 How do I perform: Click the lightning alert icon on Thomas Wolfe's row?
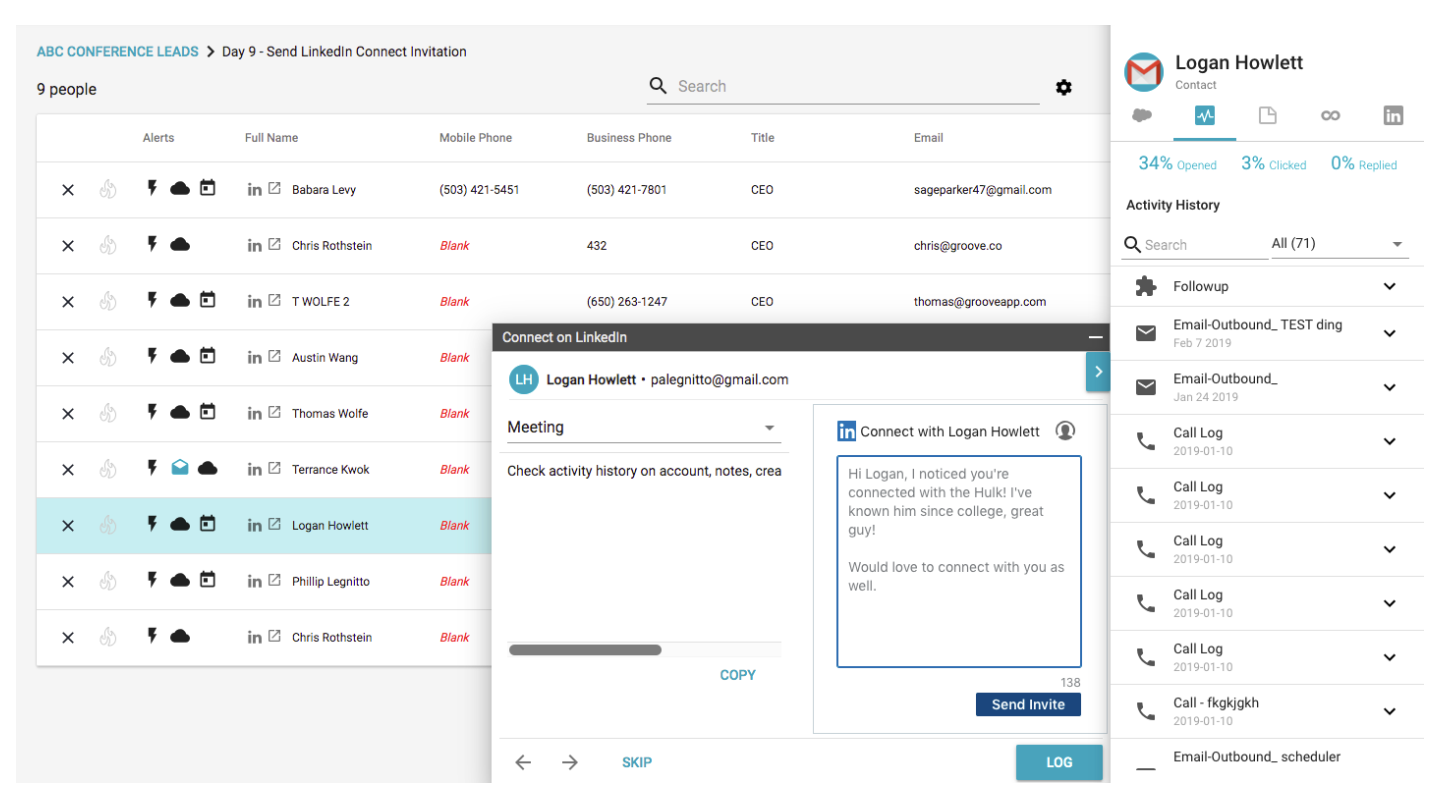click(151, 413)
